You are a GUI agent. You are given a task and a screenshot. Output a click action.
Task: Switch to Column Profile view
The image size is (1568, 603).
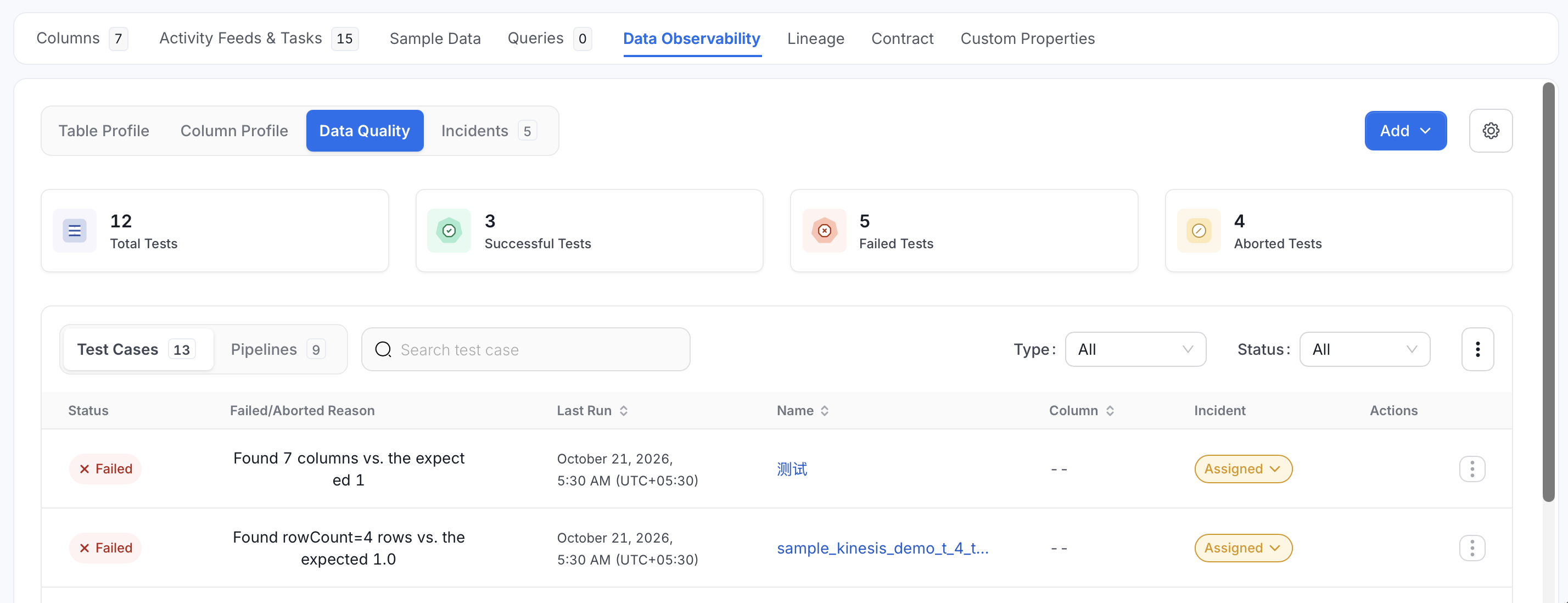pyautogui.click(x=234, y=130)
